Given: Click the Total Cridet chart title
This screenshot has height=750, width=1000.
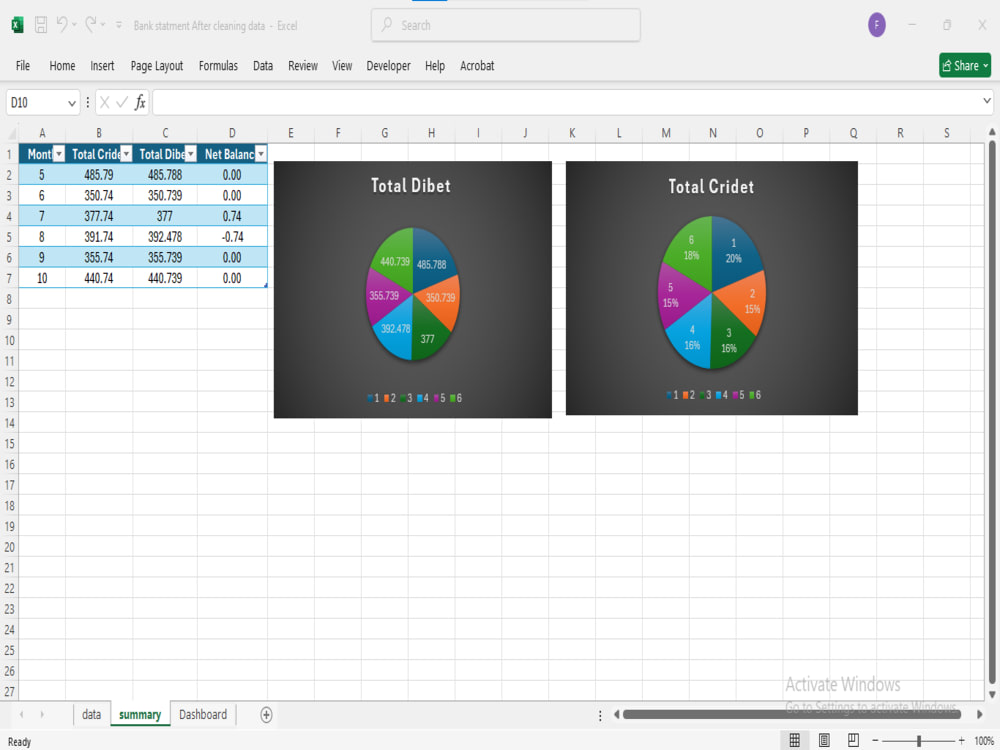Looking at the screenshot, I should 711,186.
